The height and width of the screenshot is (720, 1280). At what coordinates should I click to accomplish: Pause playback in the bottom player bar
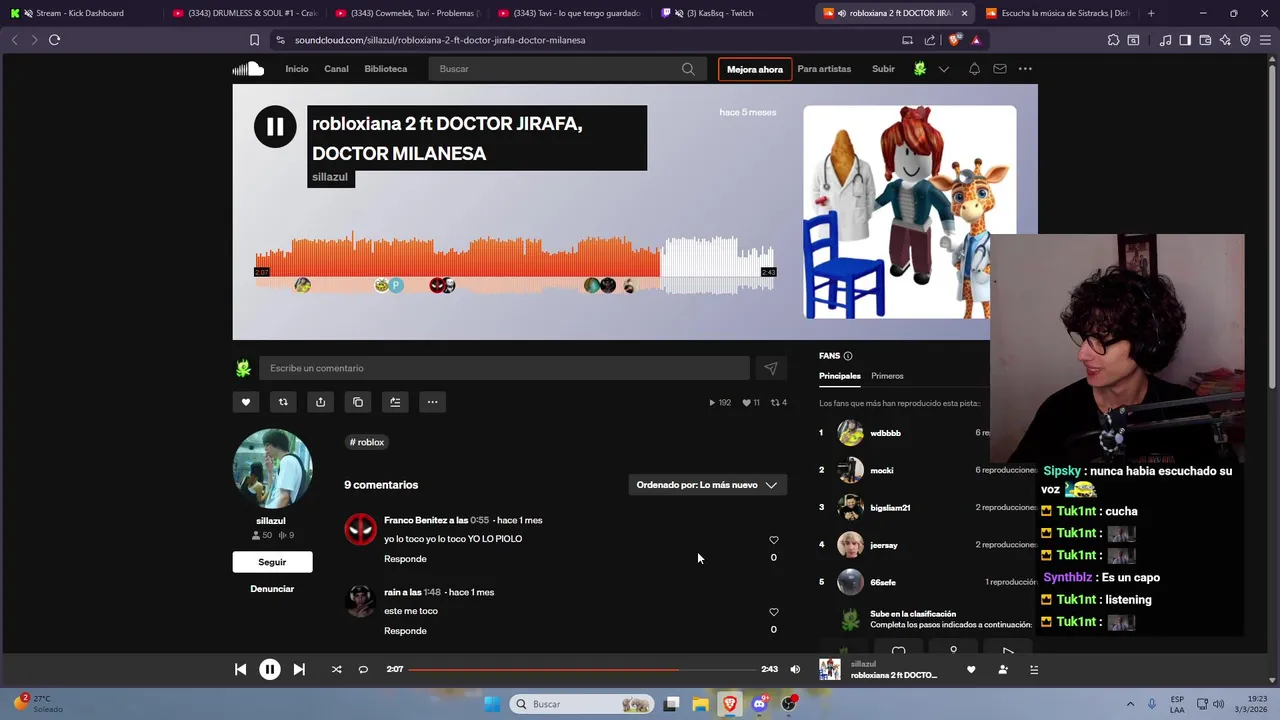tap(270, 669)
